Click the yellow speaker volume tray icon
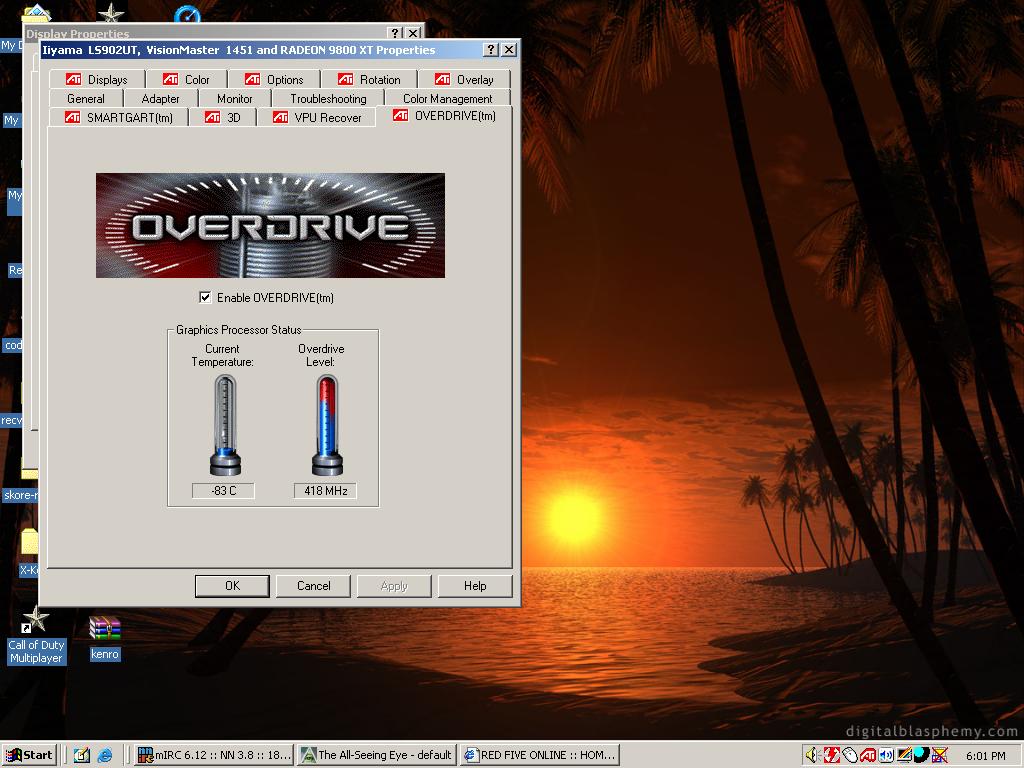1024x768 pixels. 812,756
